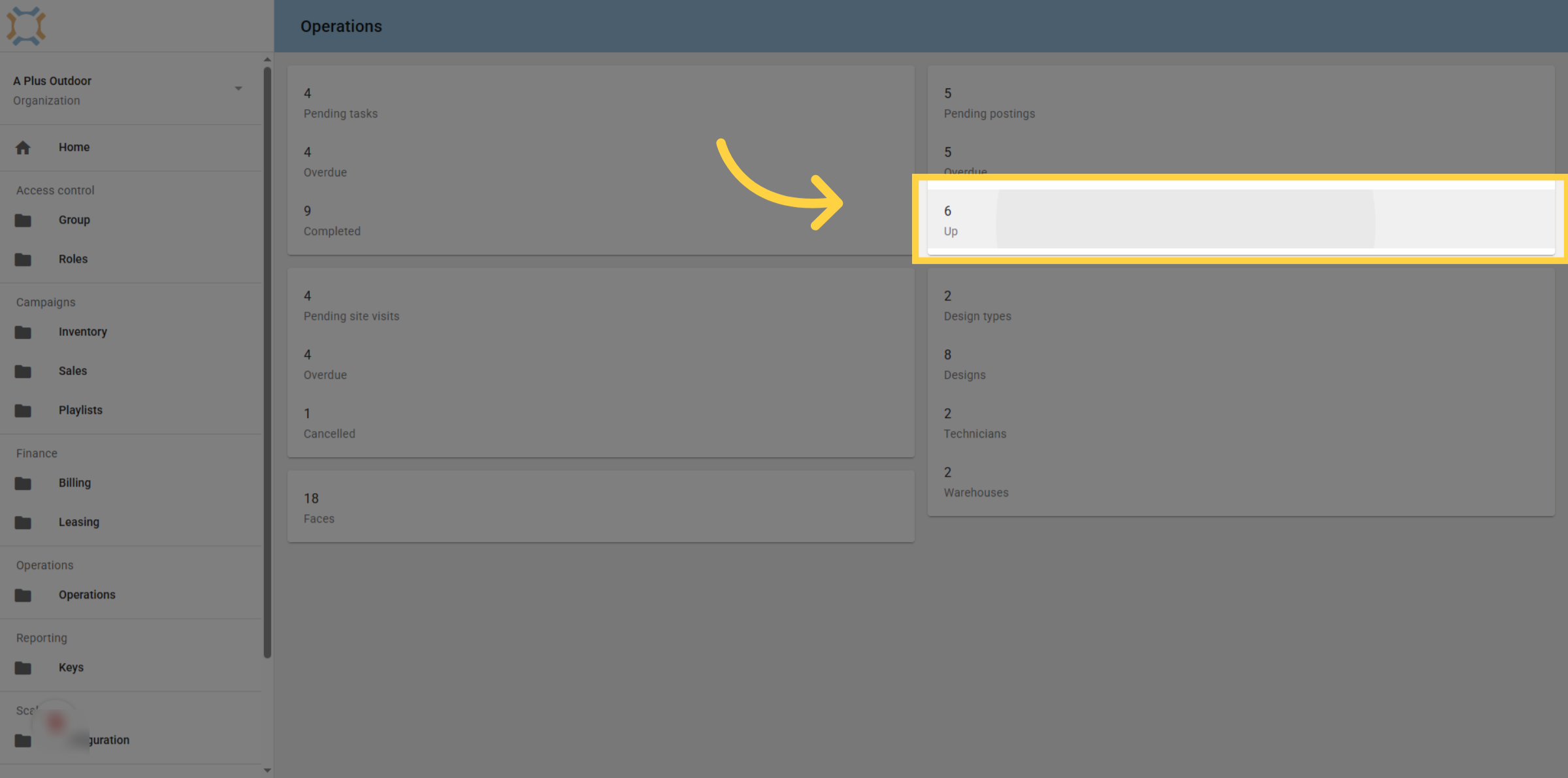1568x778 pixels.
Task: Open the Inventory folder icon
Action: tap(23, 332)
